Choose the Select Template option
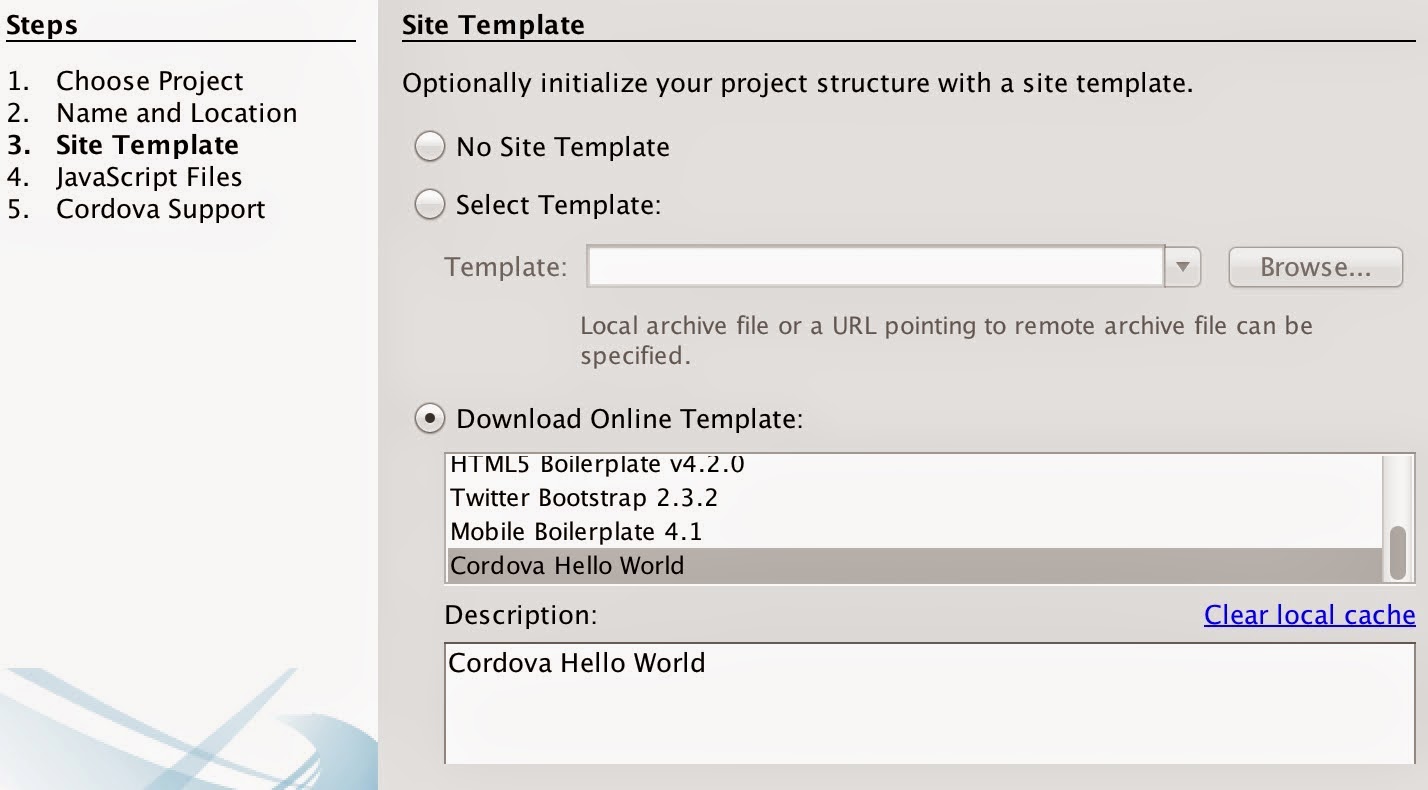This screenshot has width=1428, height=790. (429, 204)
